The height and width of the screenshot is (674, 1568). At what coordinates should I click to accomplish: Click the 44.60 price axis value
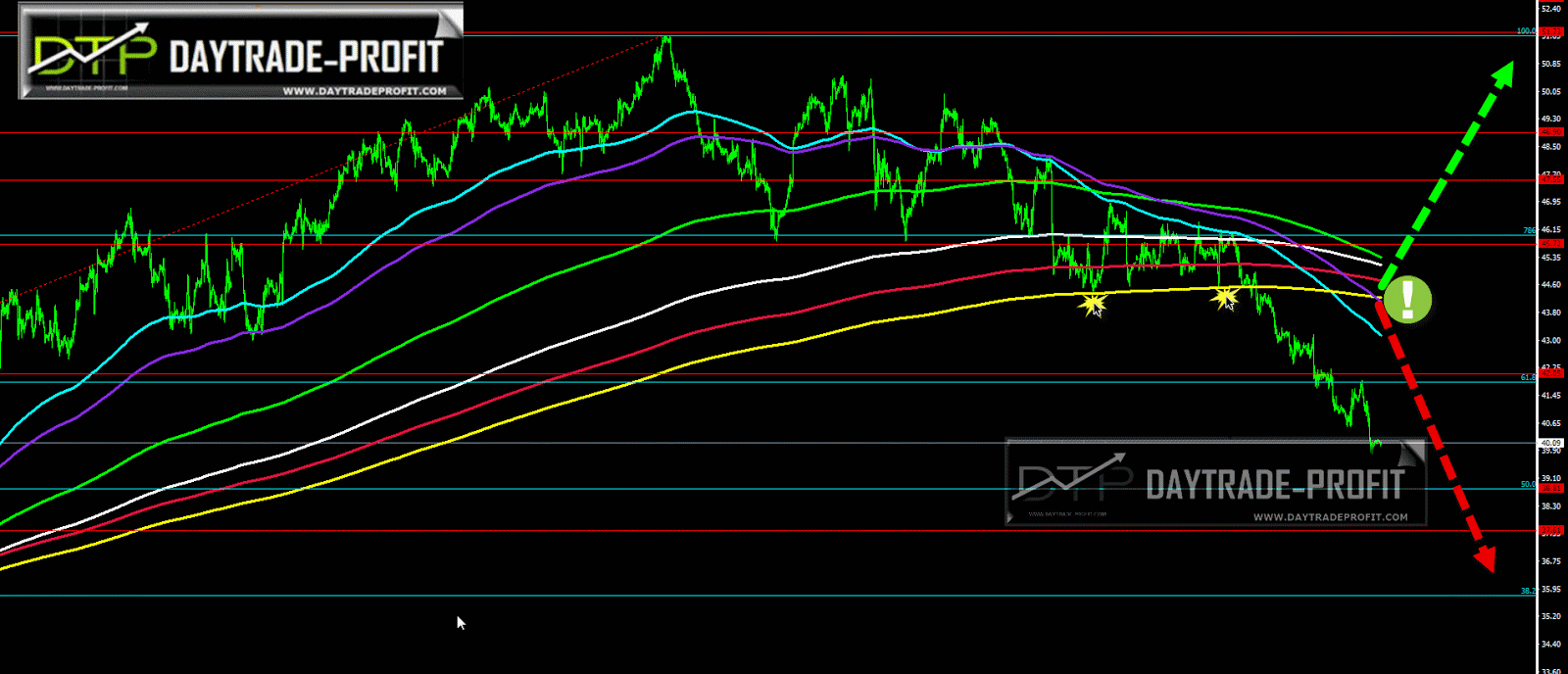[1551, 285]
